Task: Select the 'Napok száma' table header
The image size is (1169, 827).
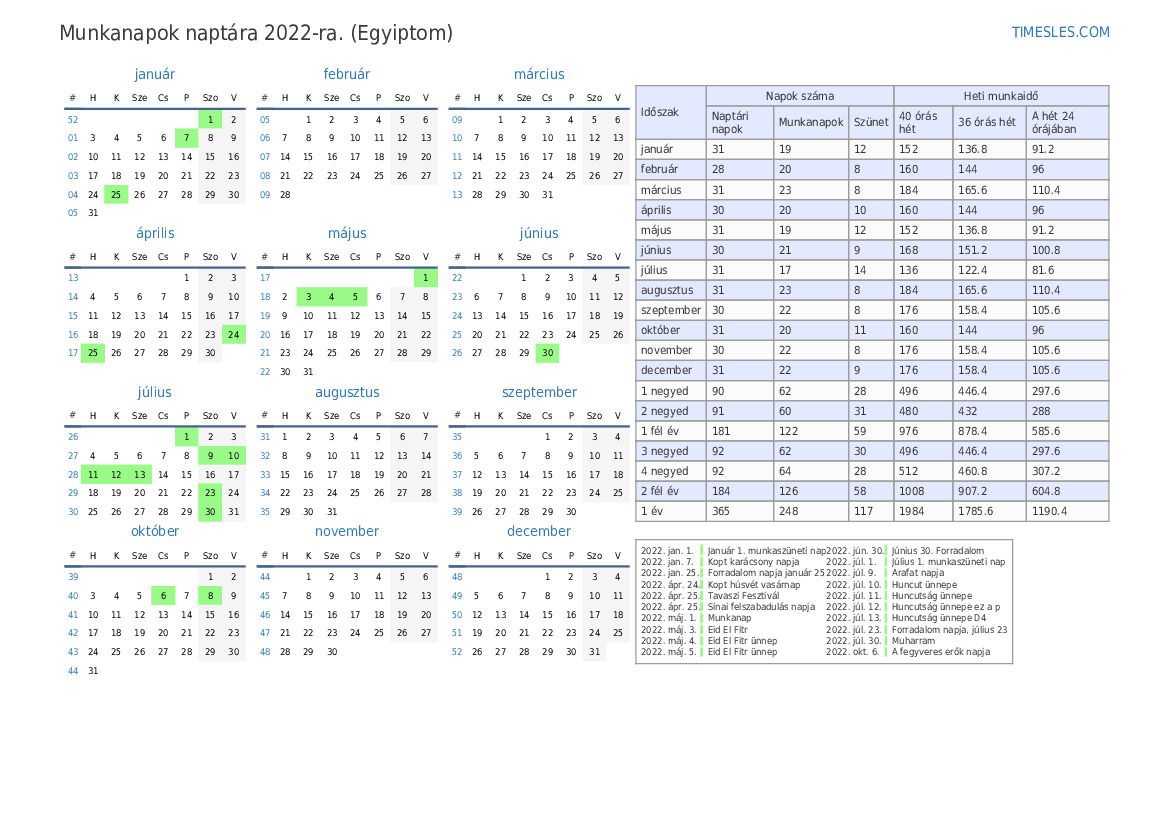Action: tap(800, 96)
